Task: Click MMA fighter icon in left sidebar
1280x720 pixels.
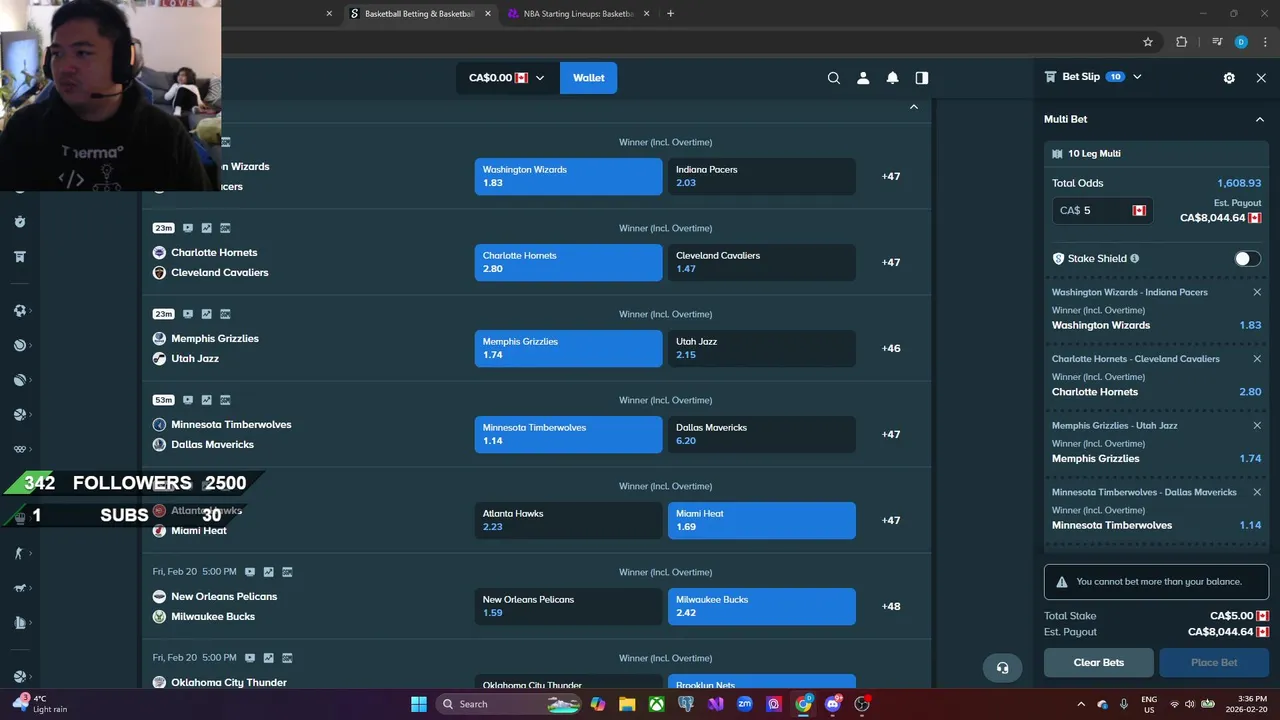Action: (19, 553)
